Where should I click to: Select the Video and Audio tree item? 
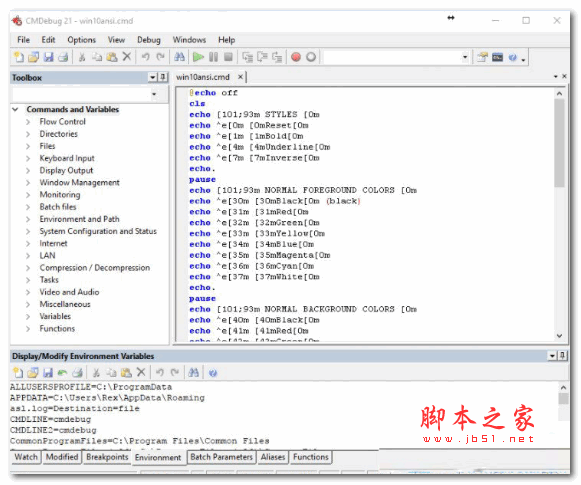(x=69, y=292)
